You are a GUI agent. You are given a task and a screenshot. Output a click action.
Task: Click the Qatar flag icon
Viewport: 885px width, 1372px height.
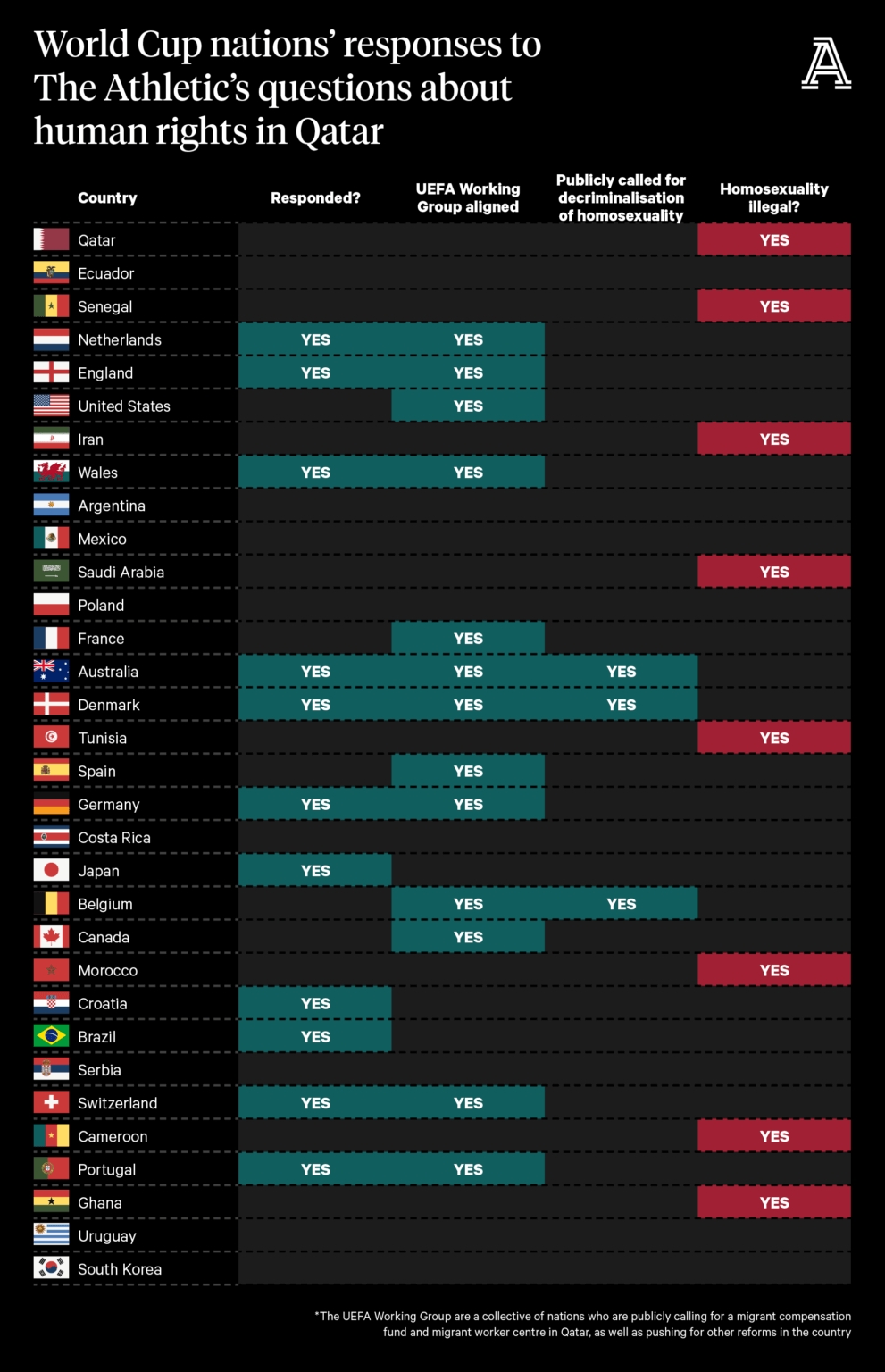pos(51,239)
